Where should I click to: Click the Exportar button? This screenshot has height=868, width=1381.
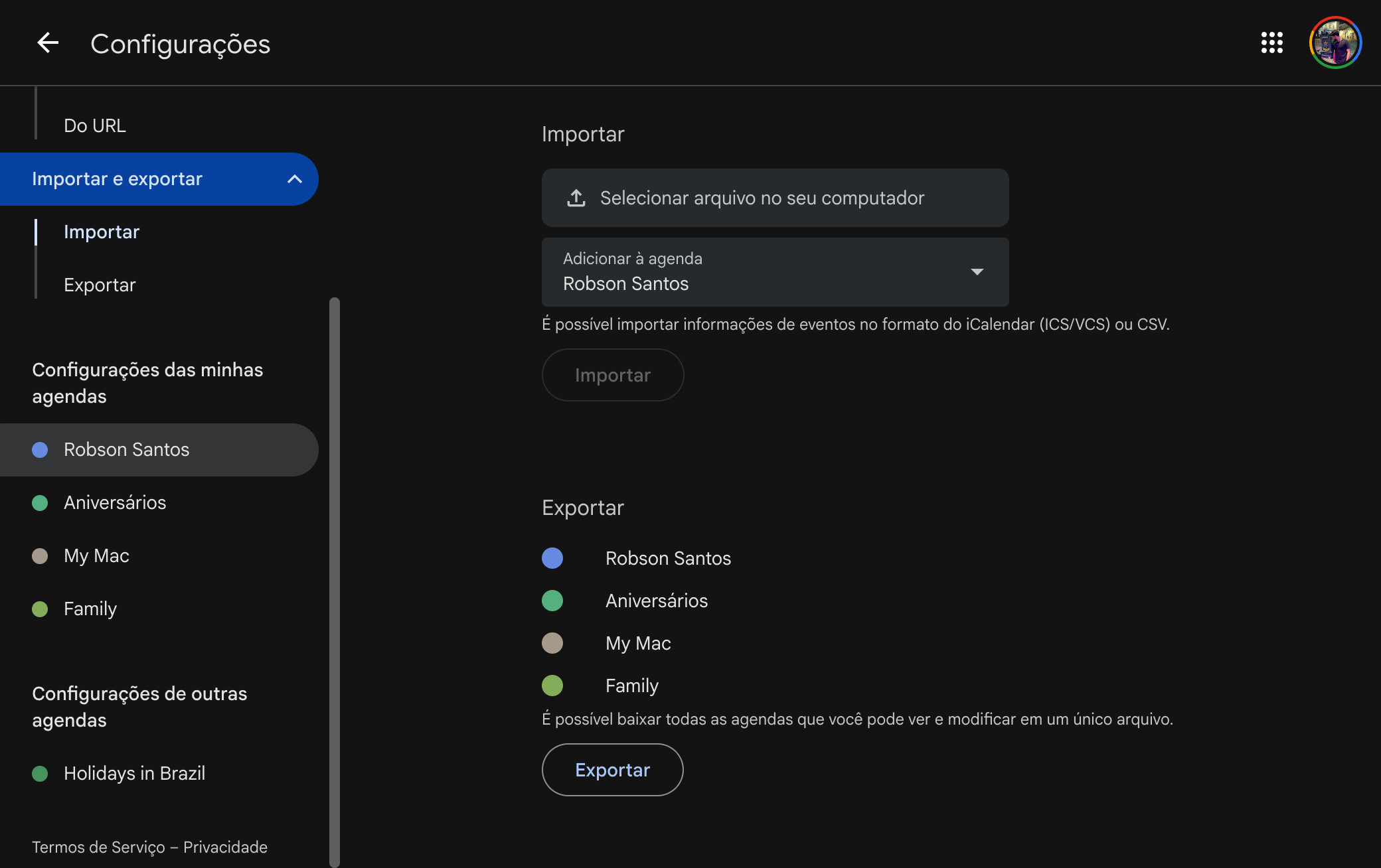point(612,770)
